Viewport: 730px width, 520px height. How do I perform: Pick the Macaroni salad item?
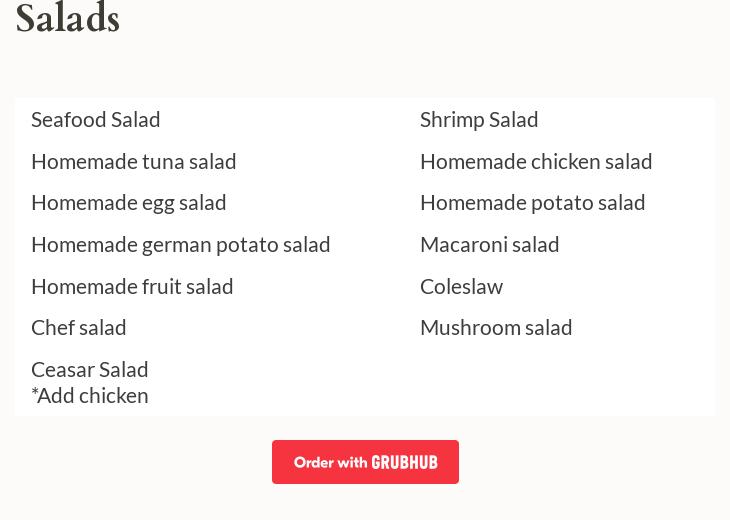489,244
